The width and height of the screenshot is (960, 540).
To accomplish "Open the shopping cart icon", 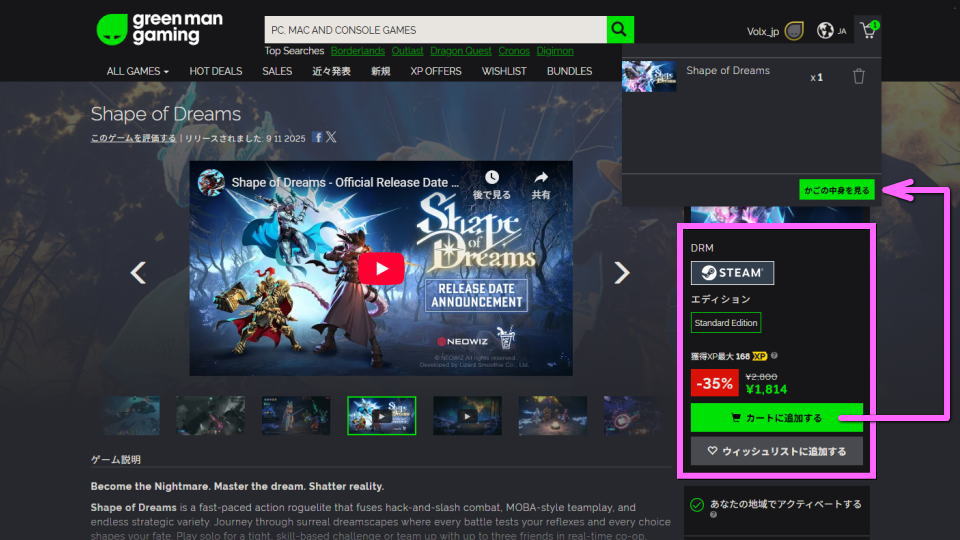I will point(869,30).
